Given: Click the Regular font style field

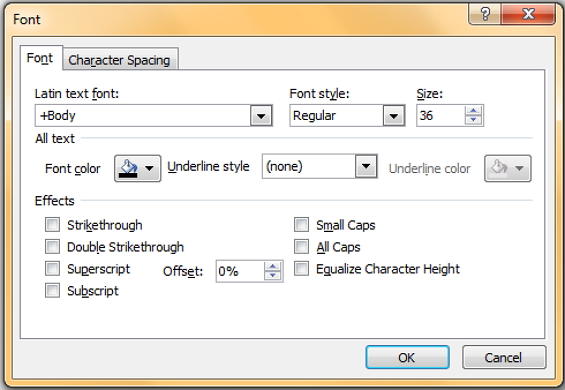Looking at the screenshot, I should 337,116.
